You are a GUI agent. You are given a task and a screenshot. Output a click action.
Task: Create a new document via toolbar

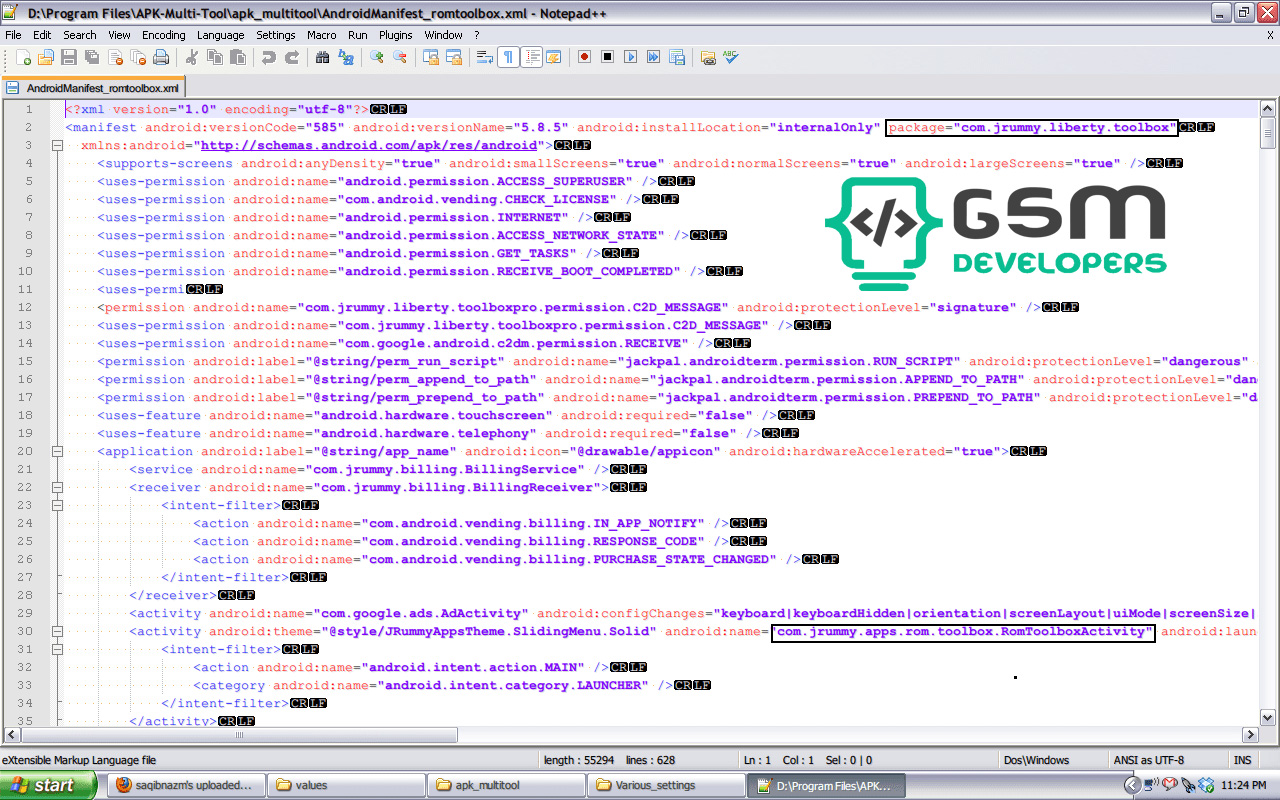(x=23, y=58)
